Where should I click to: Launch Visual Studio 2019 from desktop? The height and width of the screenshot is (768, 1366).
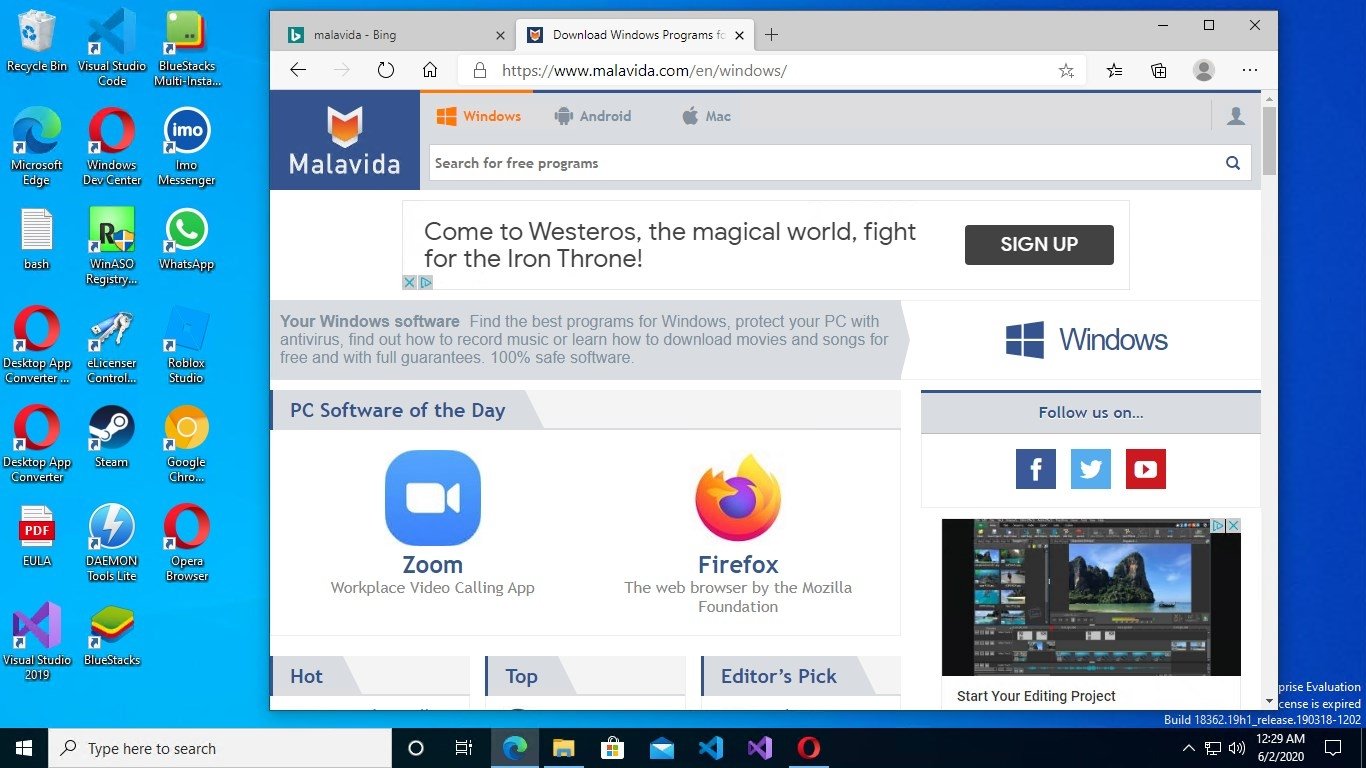[x=37, y=642]
